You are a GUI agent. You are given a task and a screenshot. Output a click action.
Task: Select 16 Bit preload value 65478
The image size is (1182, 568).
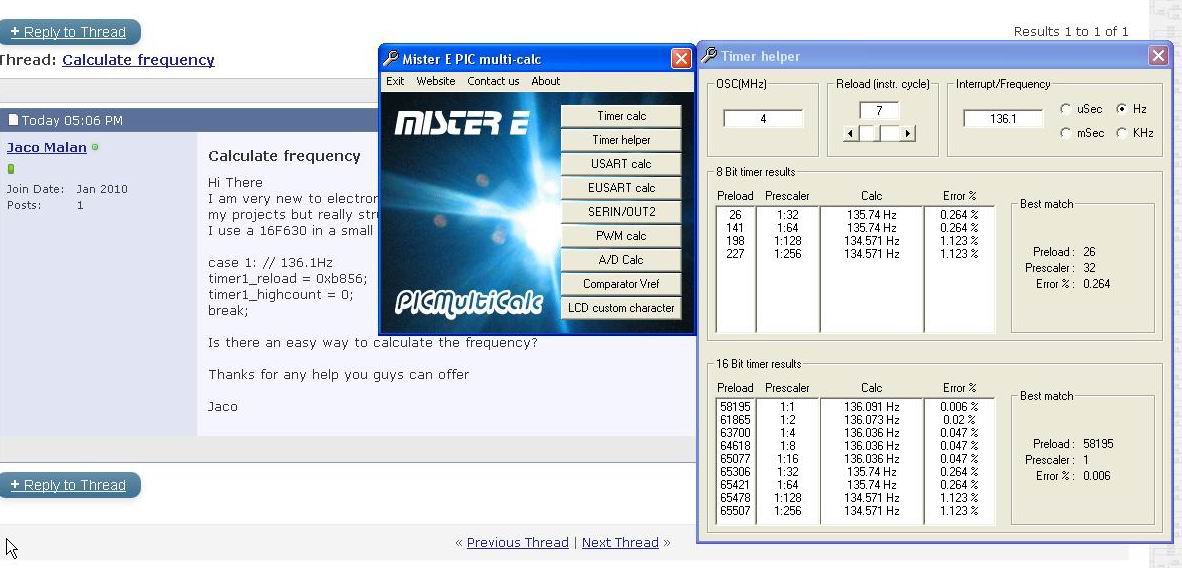pyautogui.click(x=735, y=498)
